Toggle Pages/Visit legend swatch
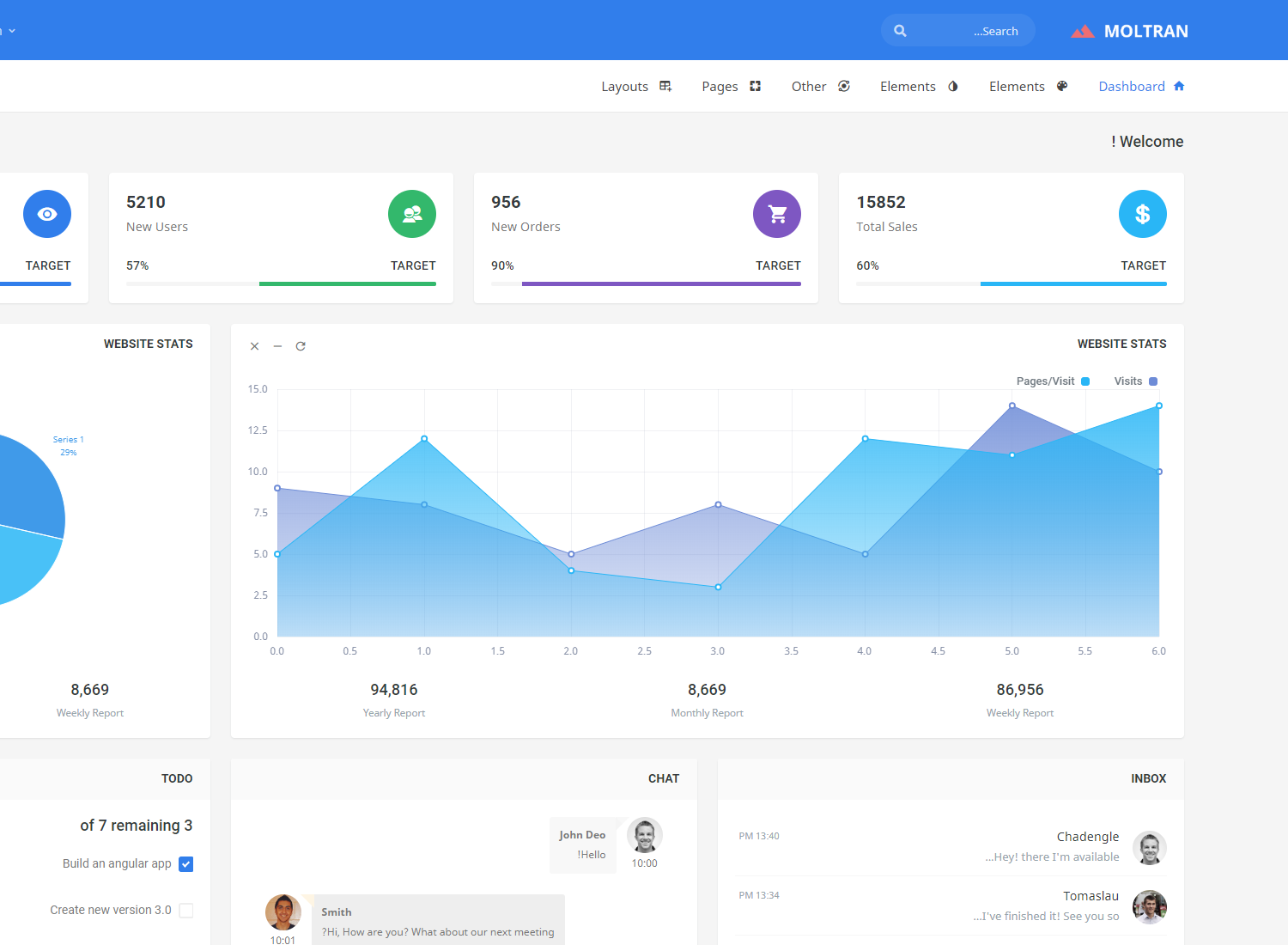Image resolution: width=1288 pixels, height=945 pixels. coord(1085,381)
